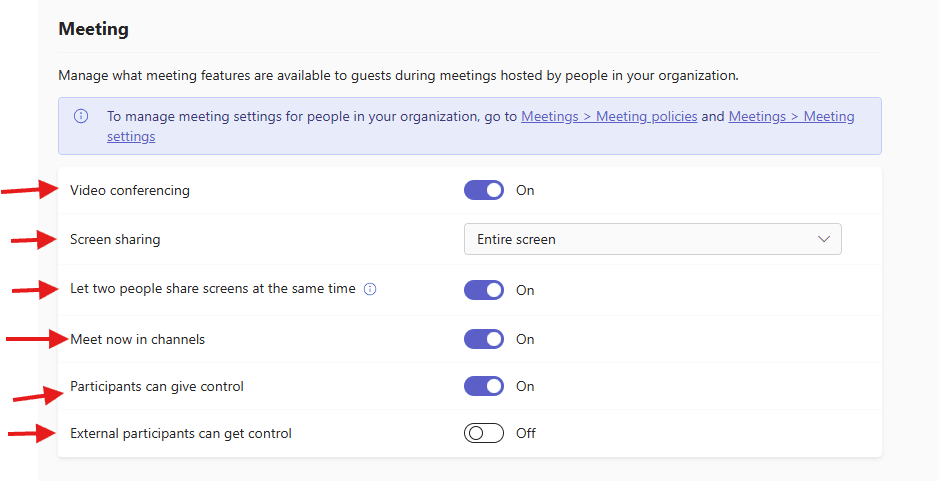Open Meetings > Meeting policies link
Image resolution: width=939 pixels, height=481 pixels.
(x=609, y=116)
